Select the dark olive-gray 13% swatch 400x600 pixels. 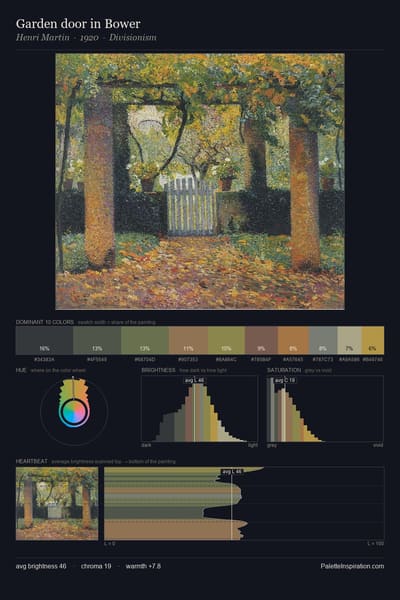(97, 340)
